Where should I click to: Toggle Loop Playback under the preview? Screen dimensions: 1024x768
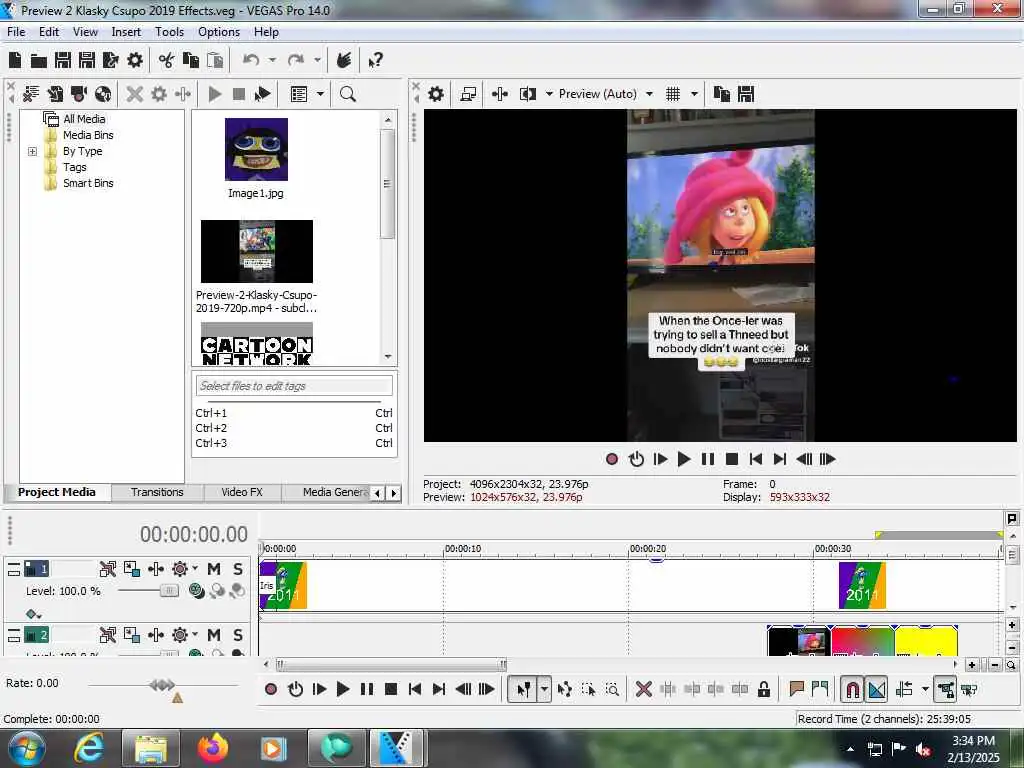point(636,459)
